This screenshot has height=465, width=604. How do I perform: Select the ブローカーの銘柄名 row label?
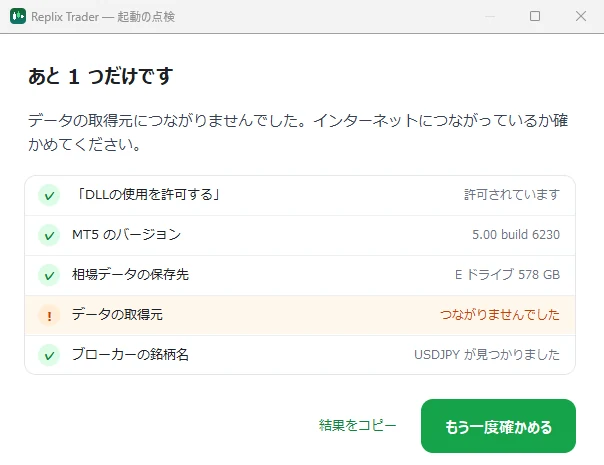tap(130, 354)
